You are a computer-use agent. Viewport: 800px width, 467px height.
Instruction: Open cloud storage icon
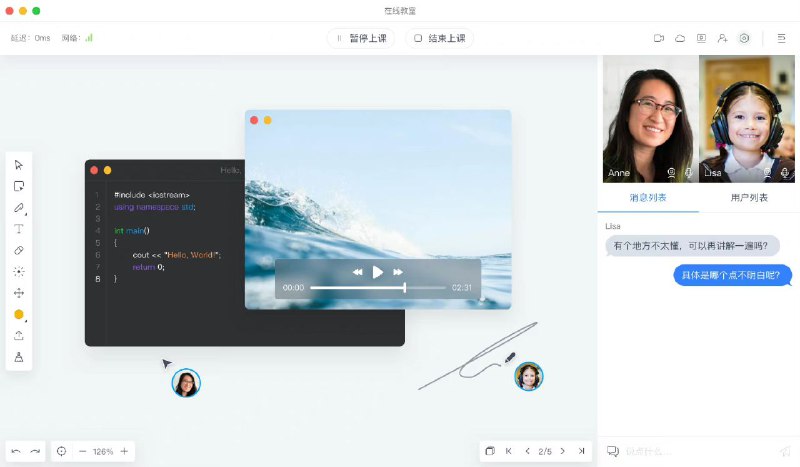[x=680, y=38]
